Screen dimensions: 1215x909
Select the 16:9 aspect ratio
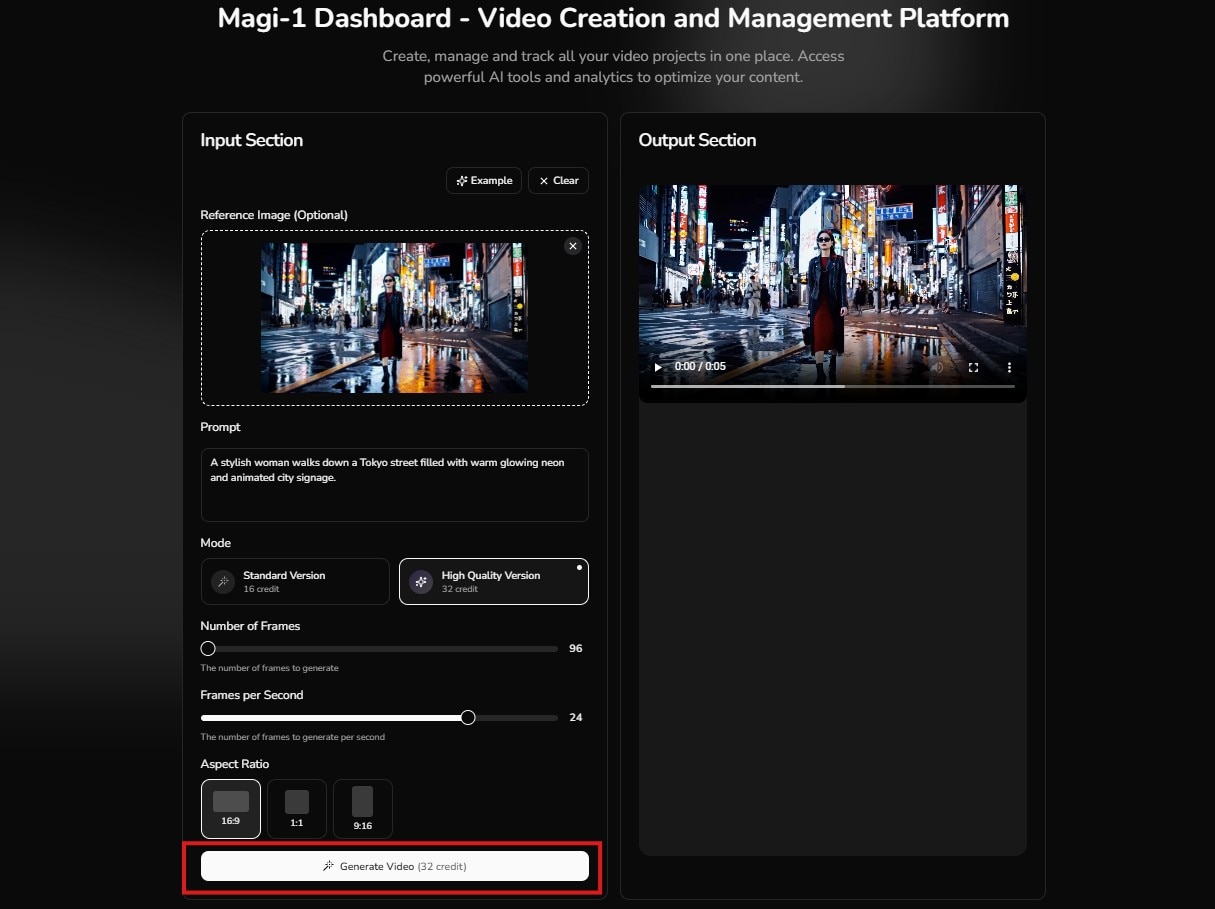(x=230, y=808)
